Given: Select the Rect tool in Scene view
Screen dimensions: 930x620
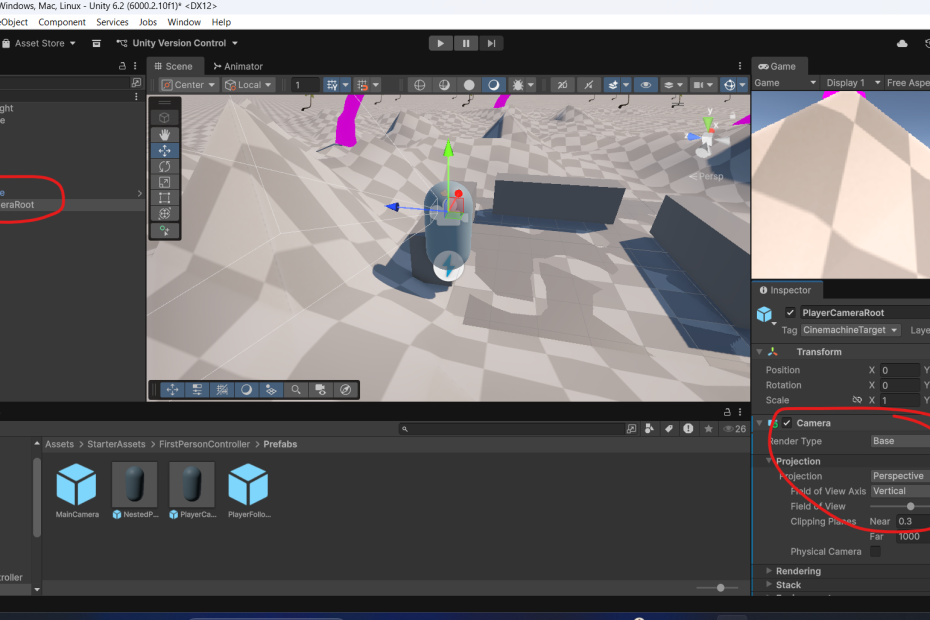Looking at the screenshot, I should pos(165,198).
